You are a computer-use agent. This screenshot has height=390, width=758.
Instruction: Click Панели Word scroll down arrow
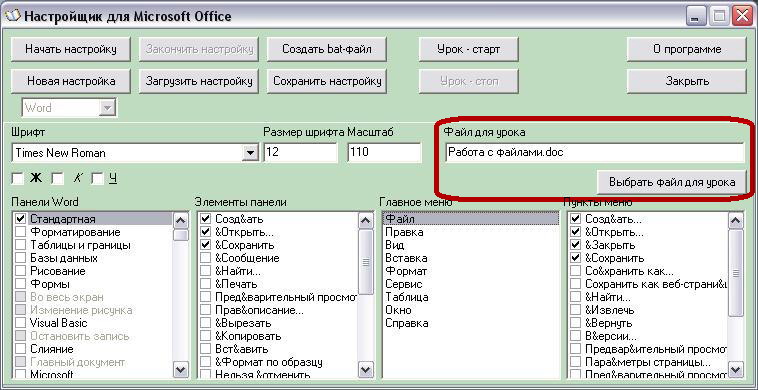pos(181,370)
